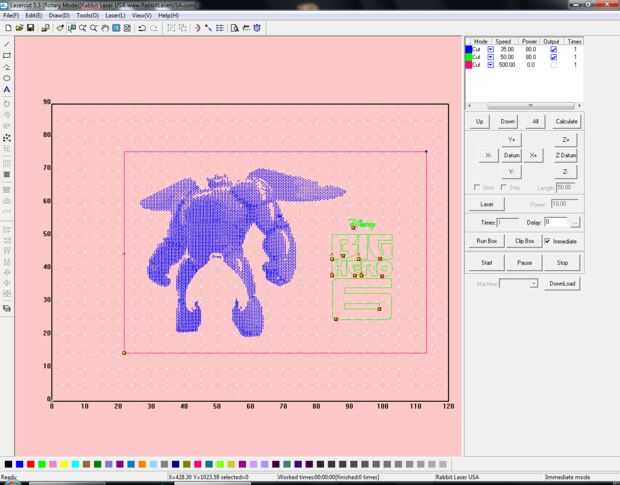The image size is (620, 485).
Task: Click the DownLoad button
Action: 562,284
